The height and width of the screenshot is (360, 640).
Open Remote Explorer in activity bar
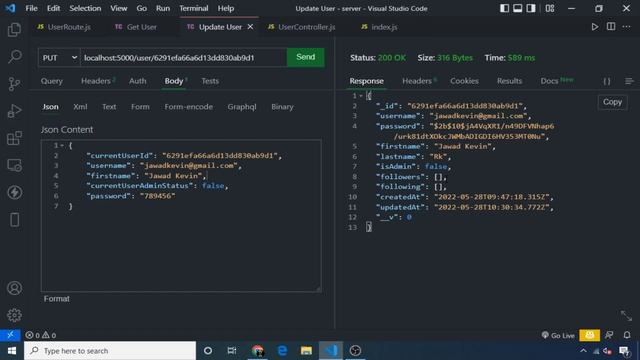(x=14, y=165)
